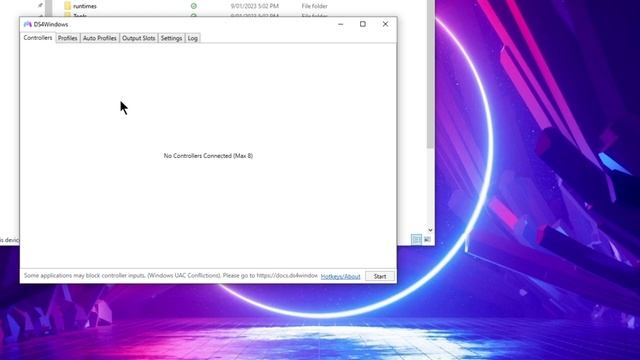Click the Start button in DS4Windows
Screen dimensions: 640x360
tap(380, 276)
